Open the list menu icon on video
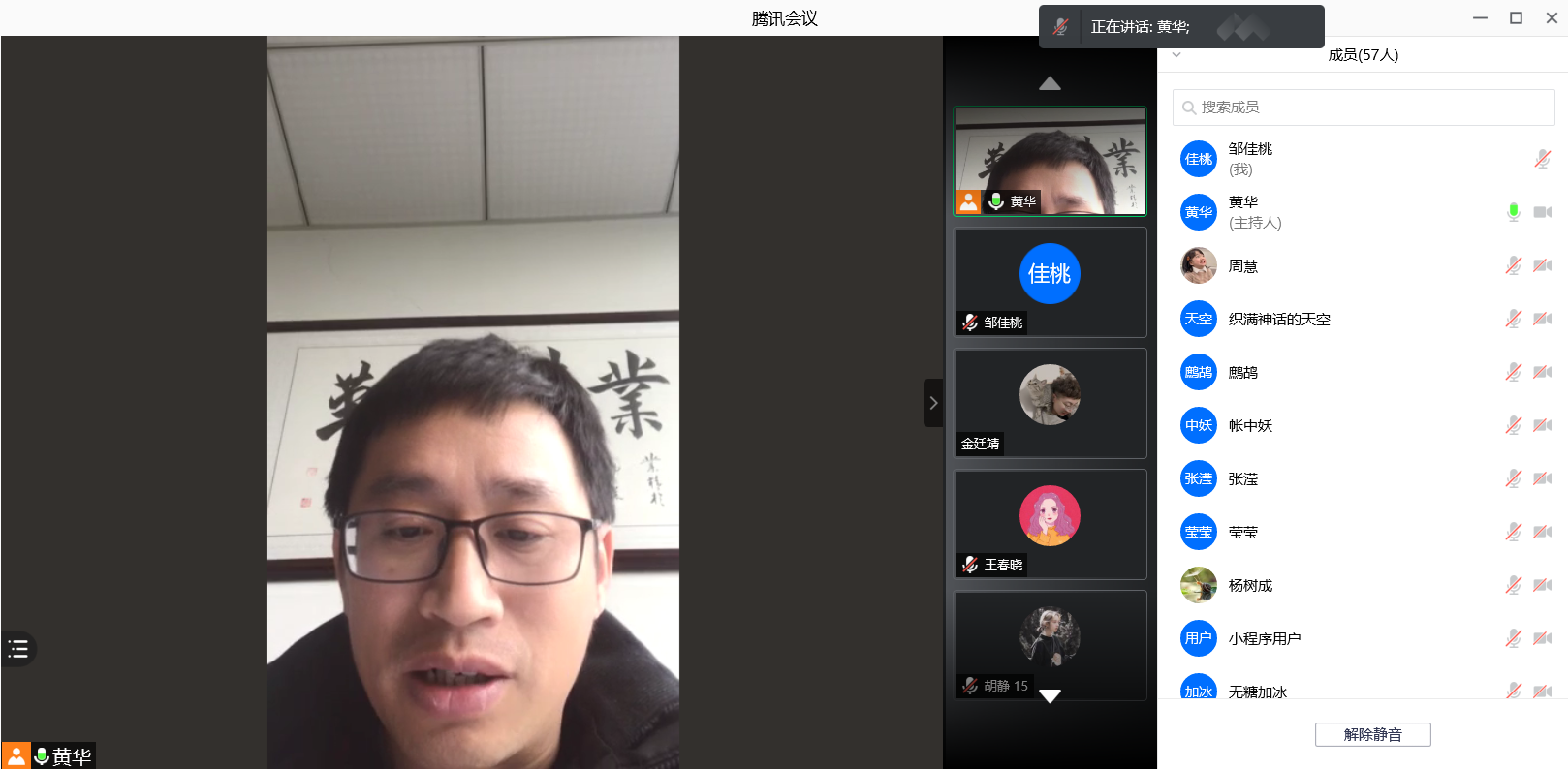Screen dimensions: 1568x769 [x=18, y=649]
